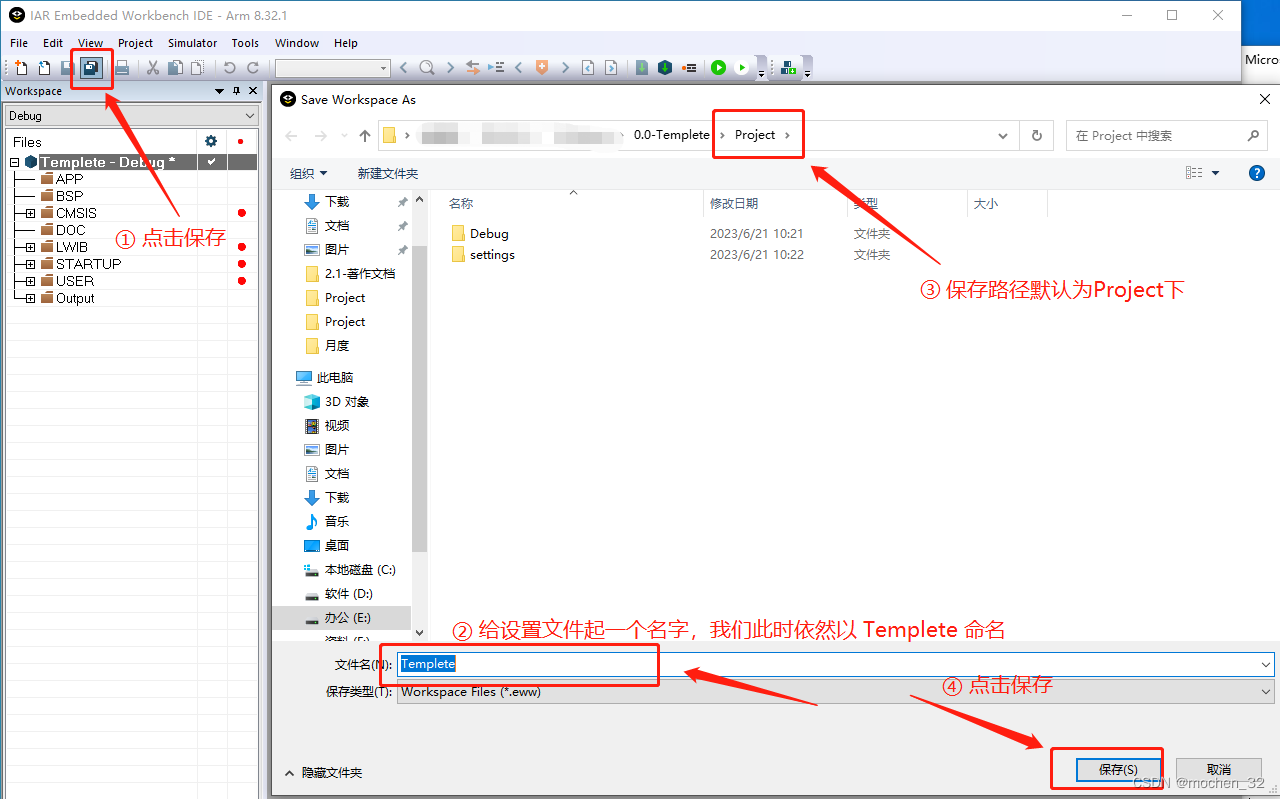Click the Project breadcrumb segment

pos(755,135)
